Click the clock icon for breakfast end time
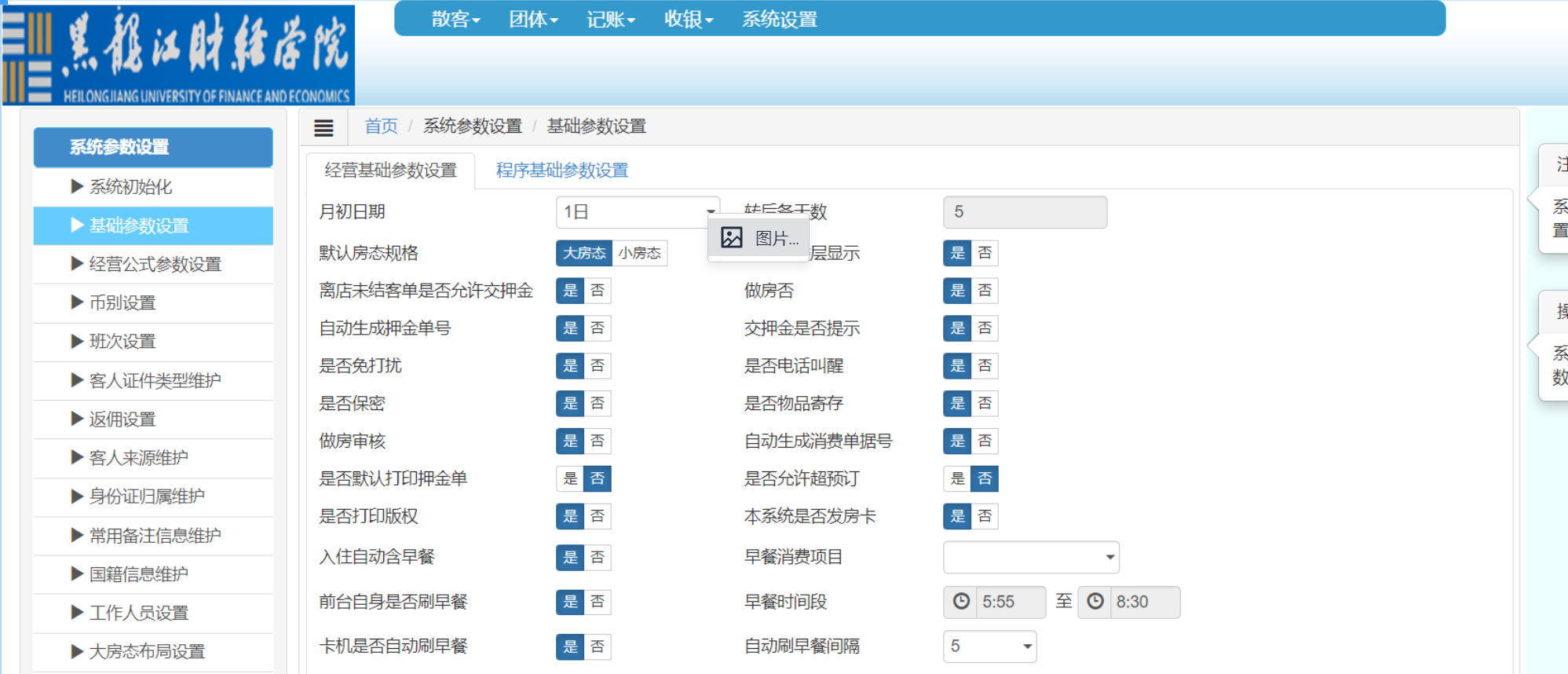This screenshot has height=674, width=1568. [x=1095, y=602]
